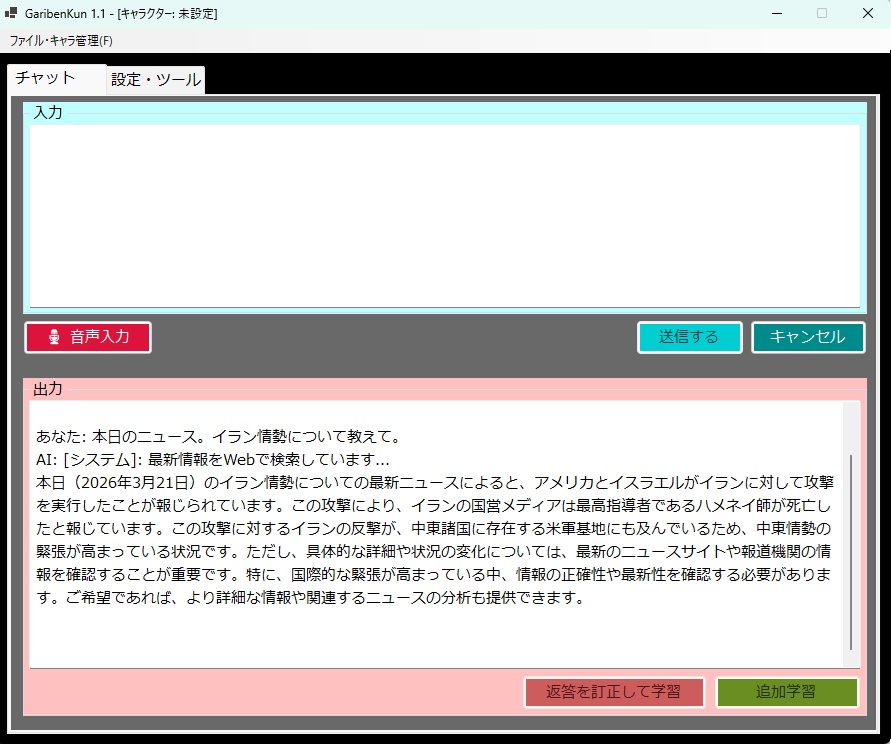Minimize the GaribenKun window
Image resolution: width=891 pixels, height=744 pixels.
pyautogui.click(x=777, y=13)
